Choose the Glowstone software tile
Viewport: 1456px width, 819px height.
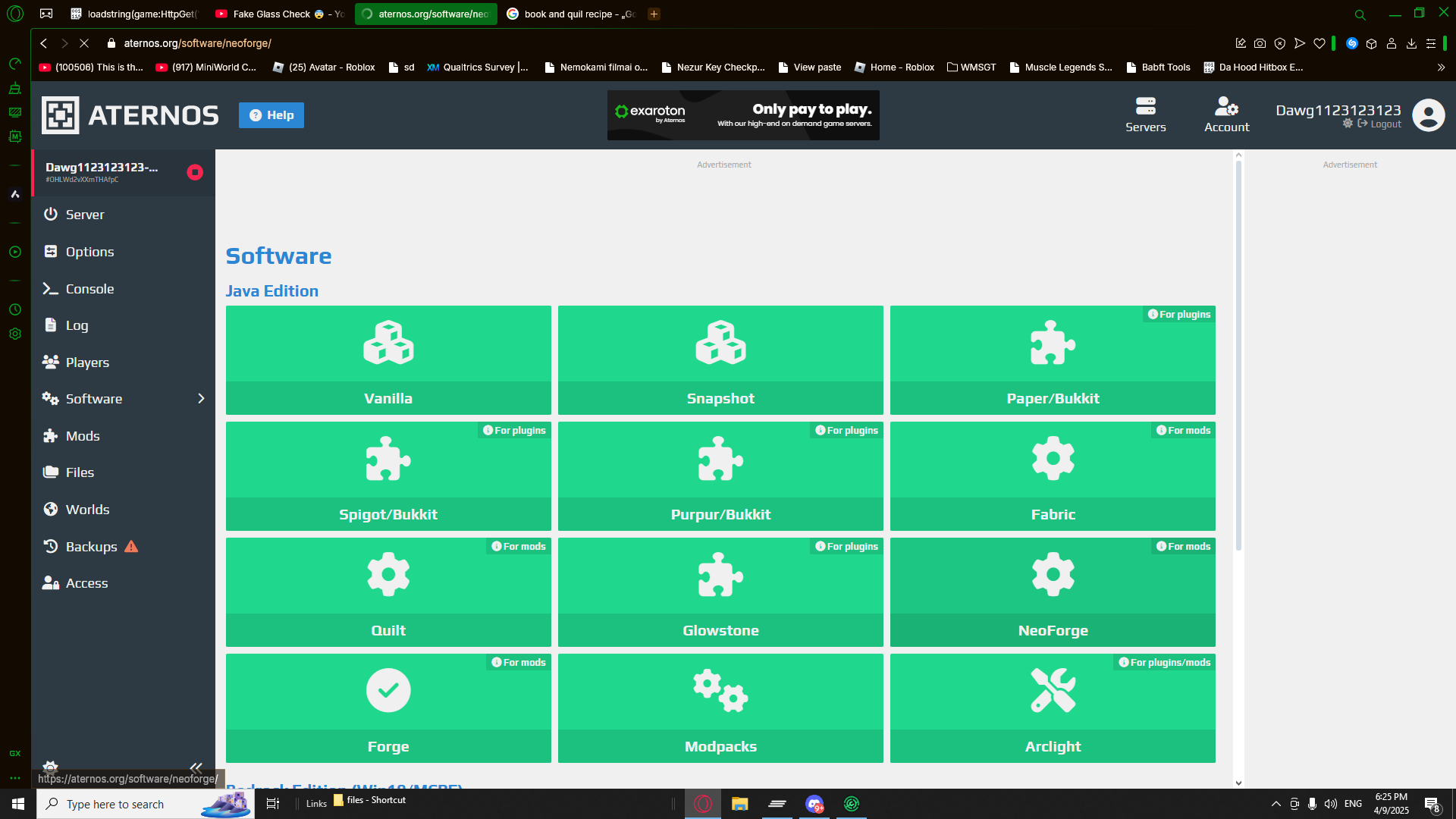(x=720, y=592)
